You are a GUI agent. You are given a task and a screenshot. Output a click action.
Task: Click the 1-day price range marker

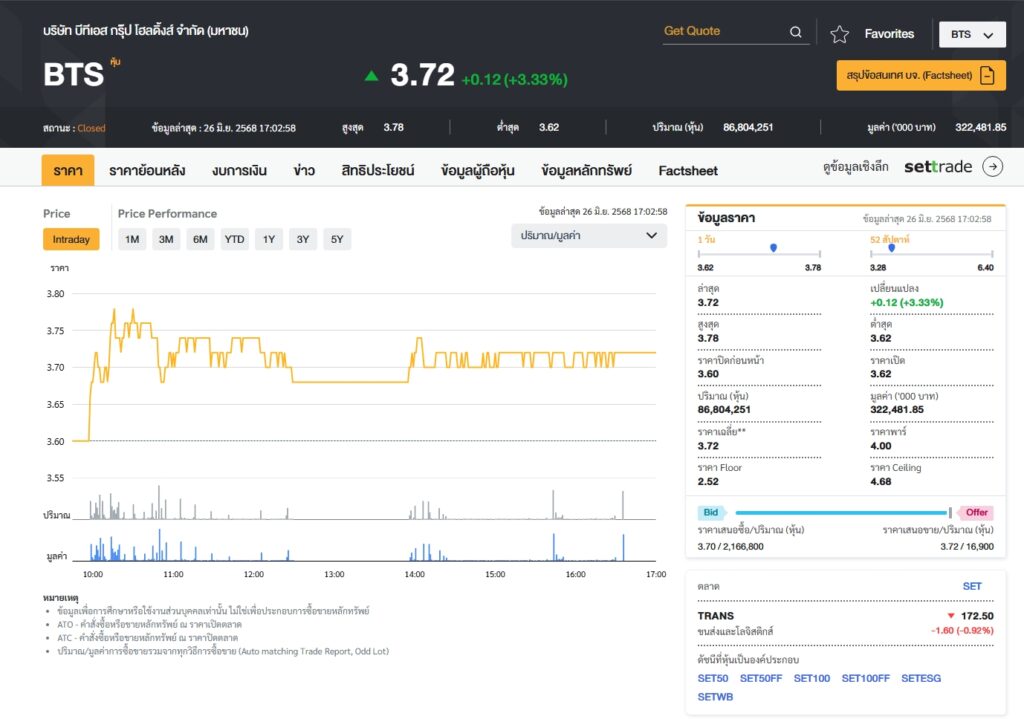coord(773,248)
